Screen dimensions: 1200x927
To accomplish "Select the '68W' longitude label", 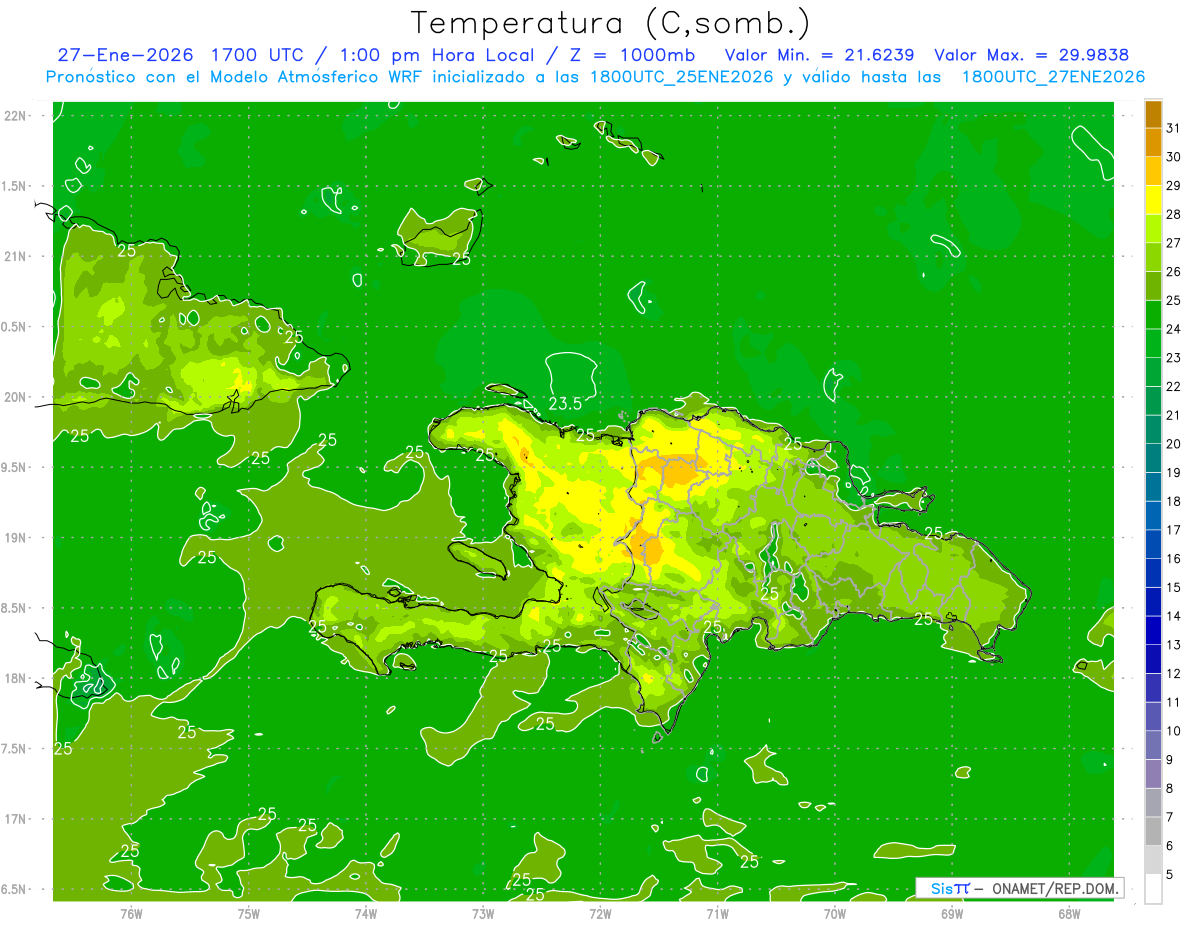I will (x=1069, y=913).
